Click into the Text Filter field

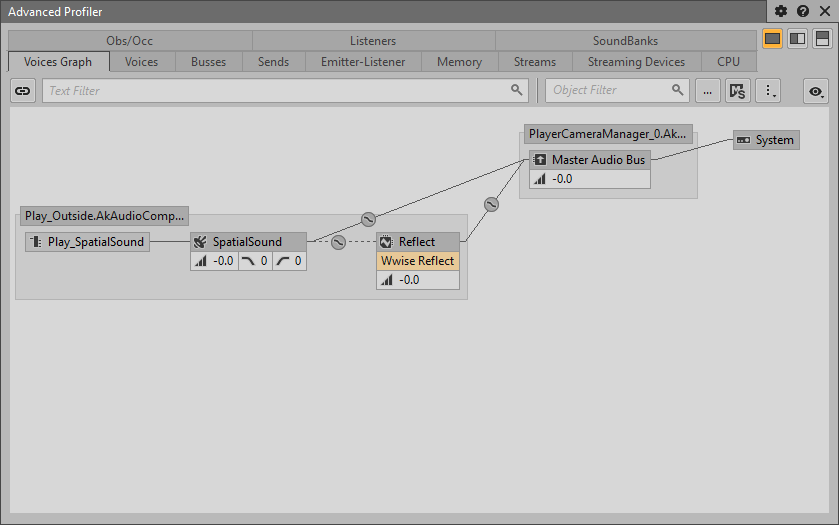(x=270, y=90)
